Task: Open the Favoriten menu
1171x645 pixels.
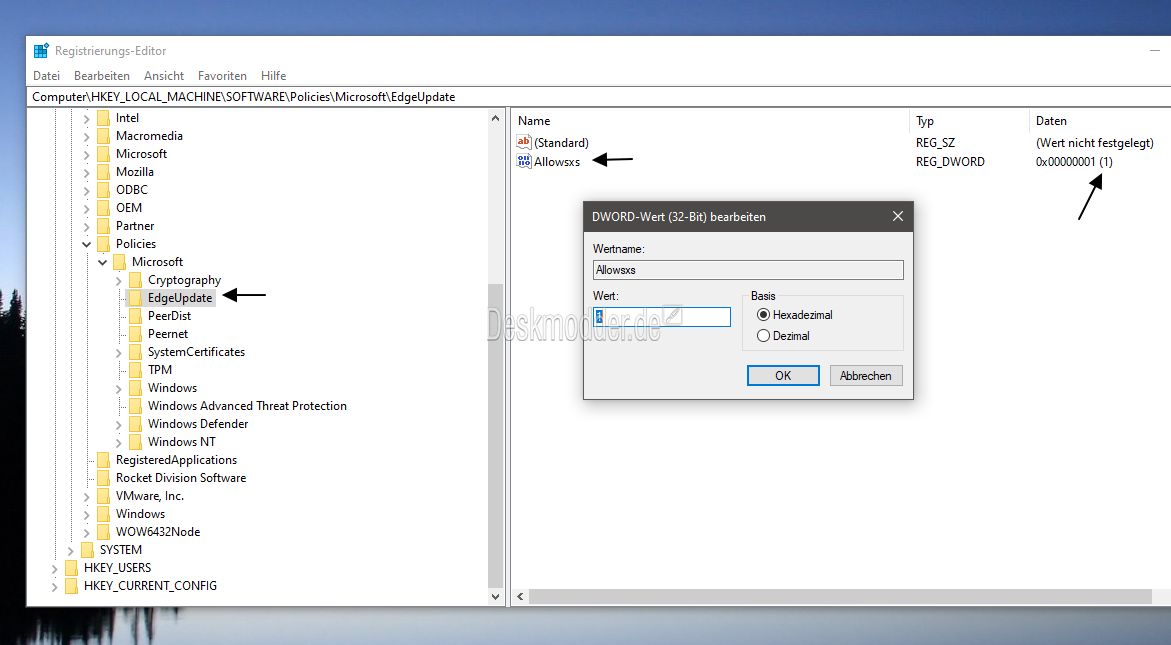Action: coord(222,75)
